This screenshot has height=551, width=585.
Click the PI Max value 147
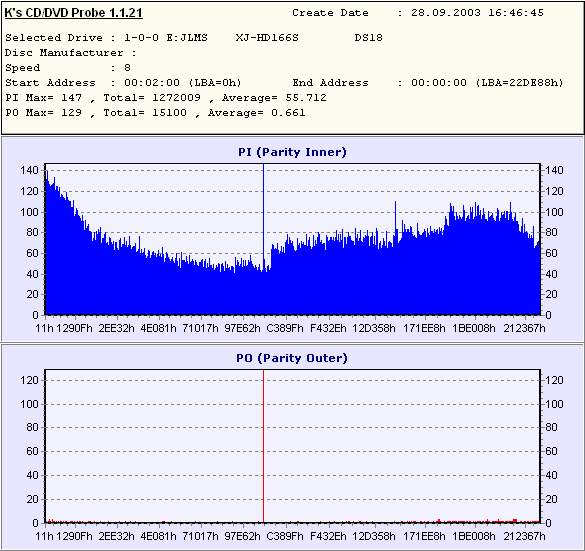pos(71,98)
